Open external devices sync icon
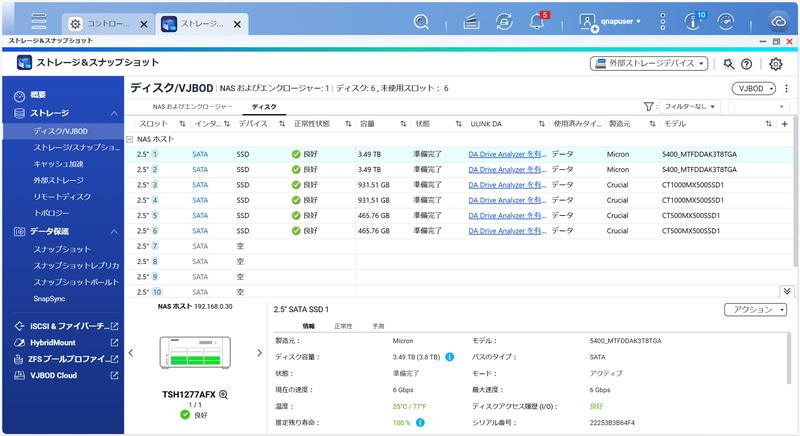This screenshot has height=436, width=800. coord(504,21)
